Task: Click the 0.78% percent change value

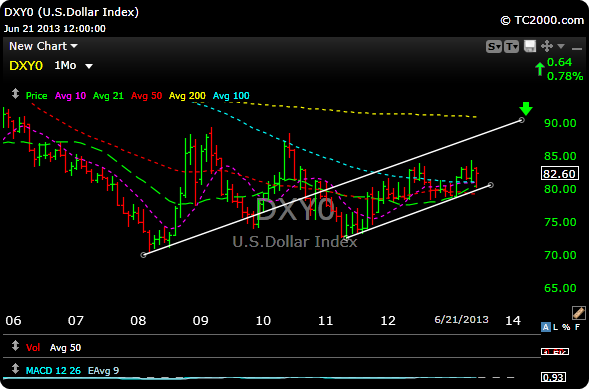Action: (565, 77)
